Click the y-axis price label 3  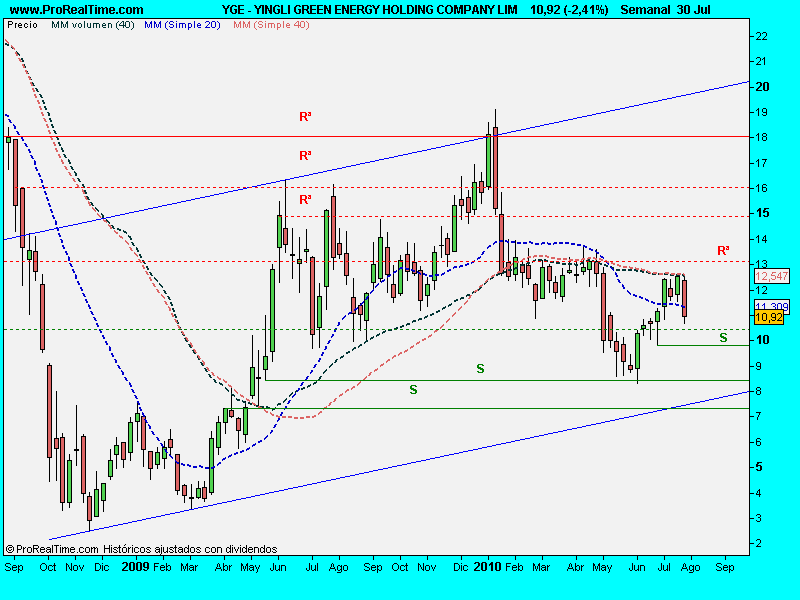click(x=758, y=518)
